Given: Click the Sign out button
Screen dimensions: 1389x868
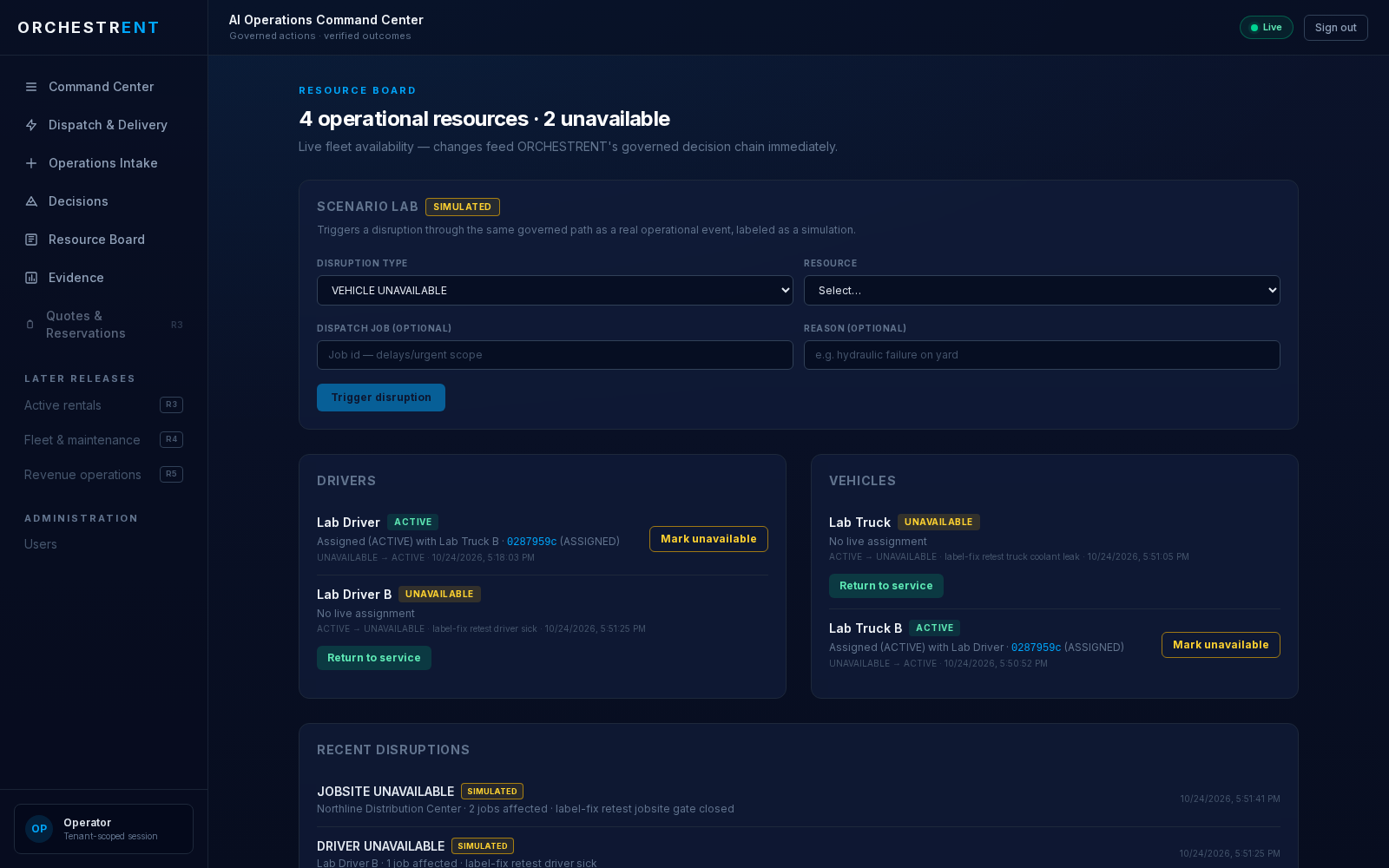Looking at the screenshot, I should click(x=1335, y=28).
